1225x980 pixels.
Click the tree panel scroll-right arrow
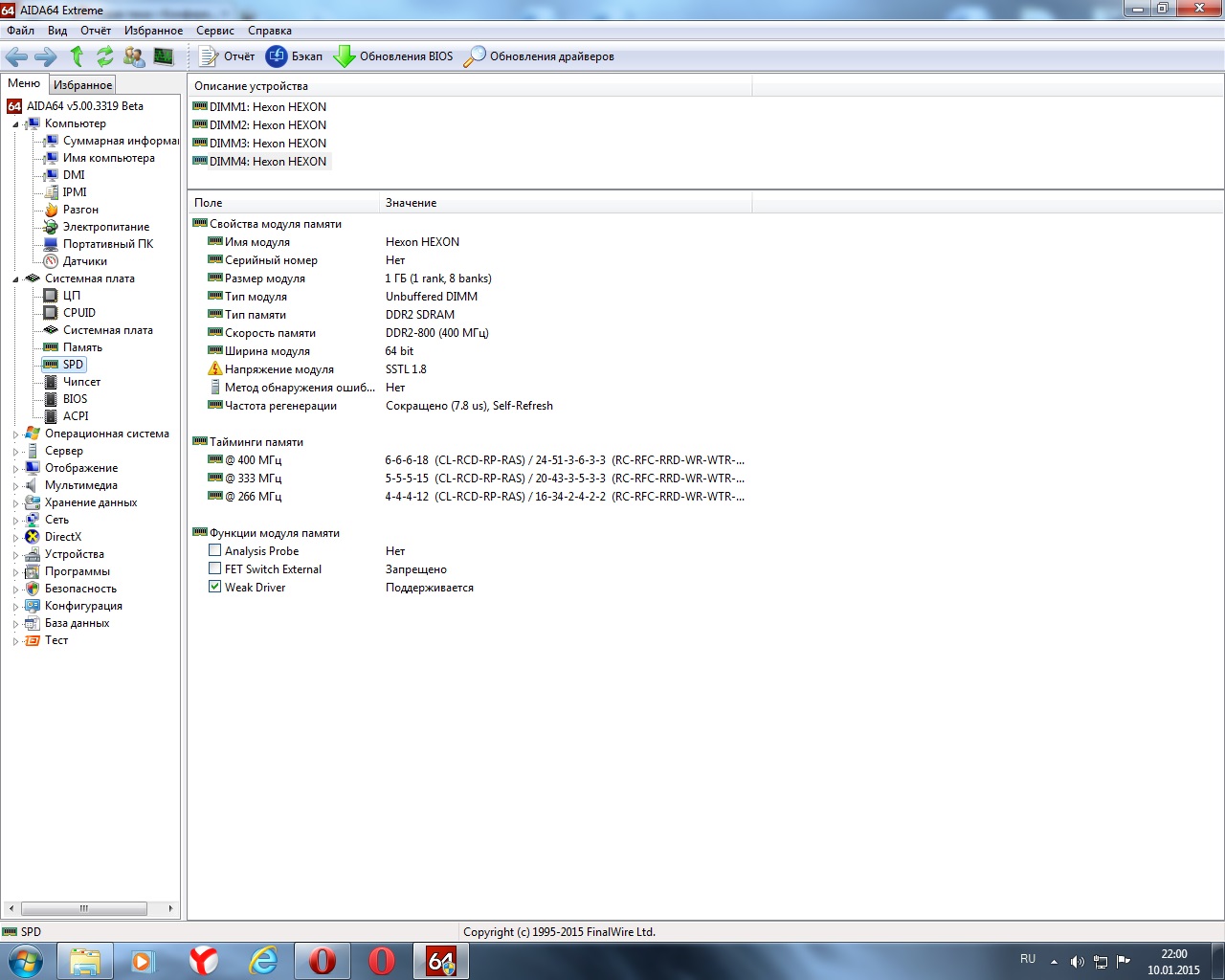pos(170,908)
